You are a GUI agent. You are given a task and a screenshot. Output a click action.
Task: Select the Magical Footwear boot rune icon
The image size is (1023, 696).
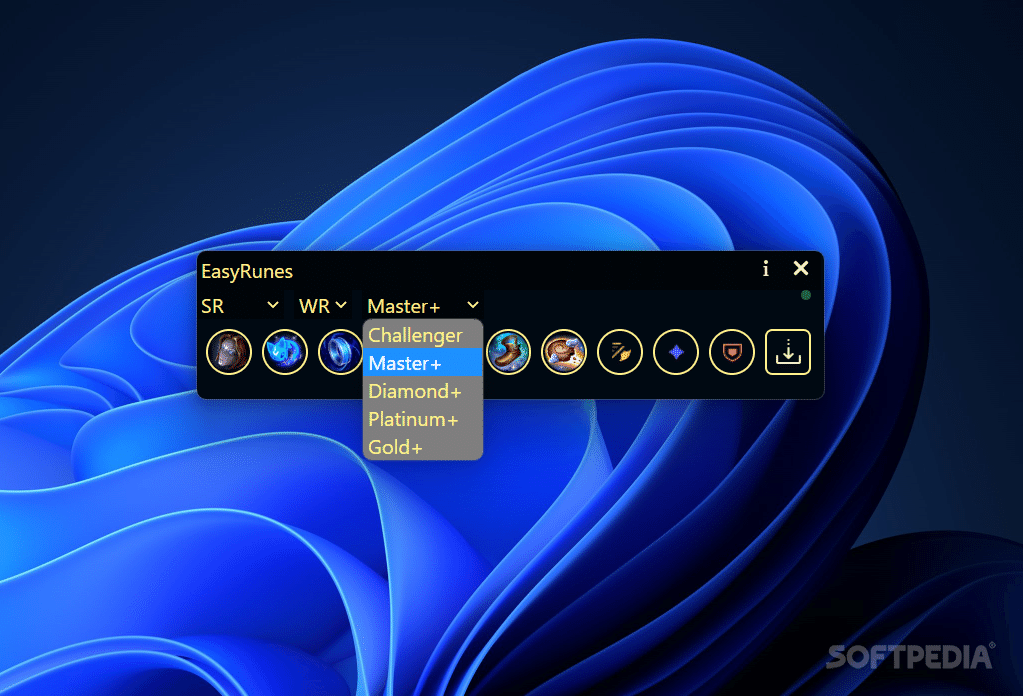click(x=508, y=352)
